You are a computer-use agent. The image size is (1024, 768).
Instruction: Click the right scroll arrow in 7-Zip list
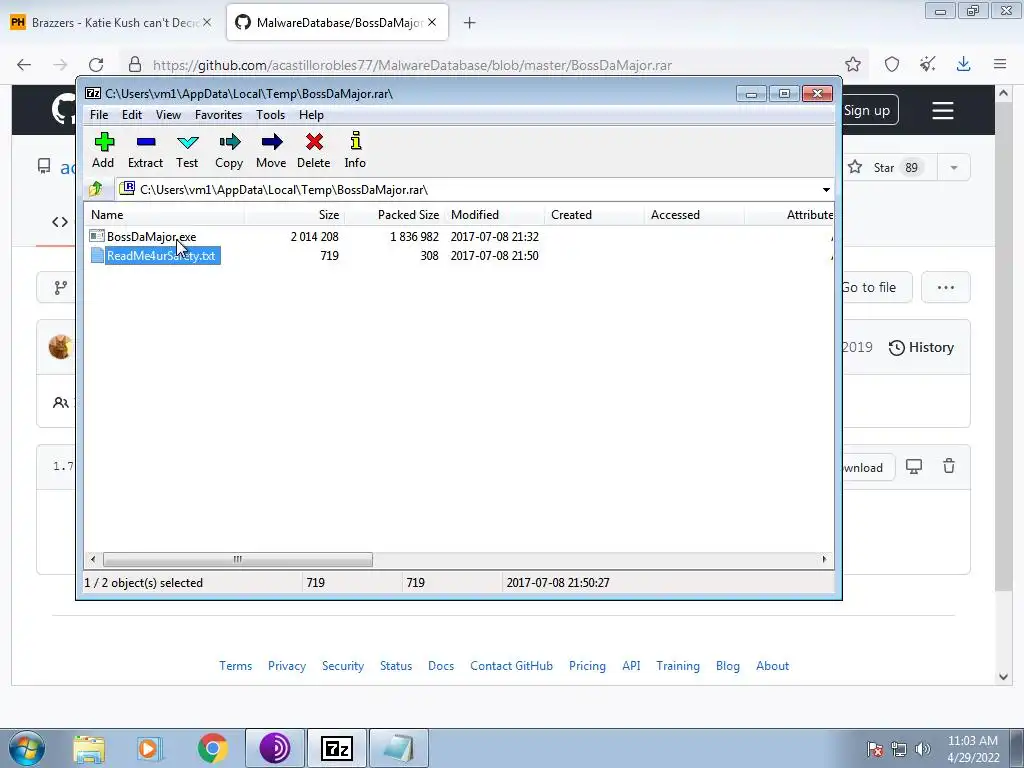click(x=824, y=559)
